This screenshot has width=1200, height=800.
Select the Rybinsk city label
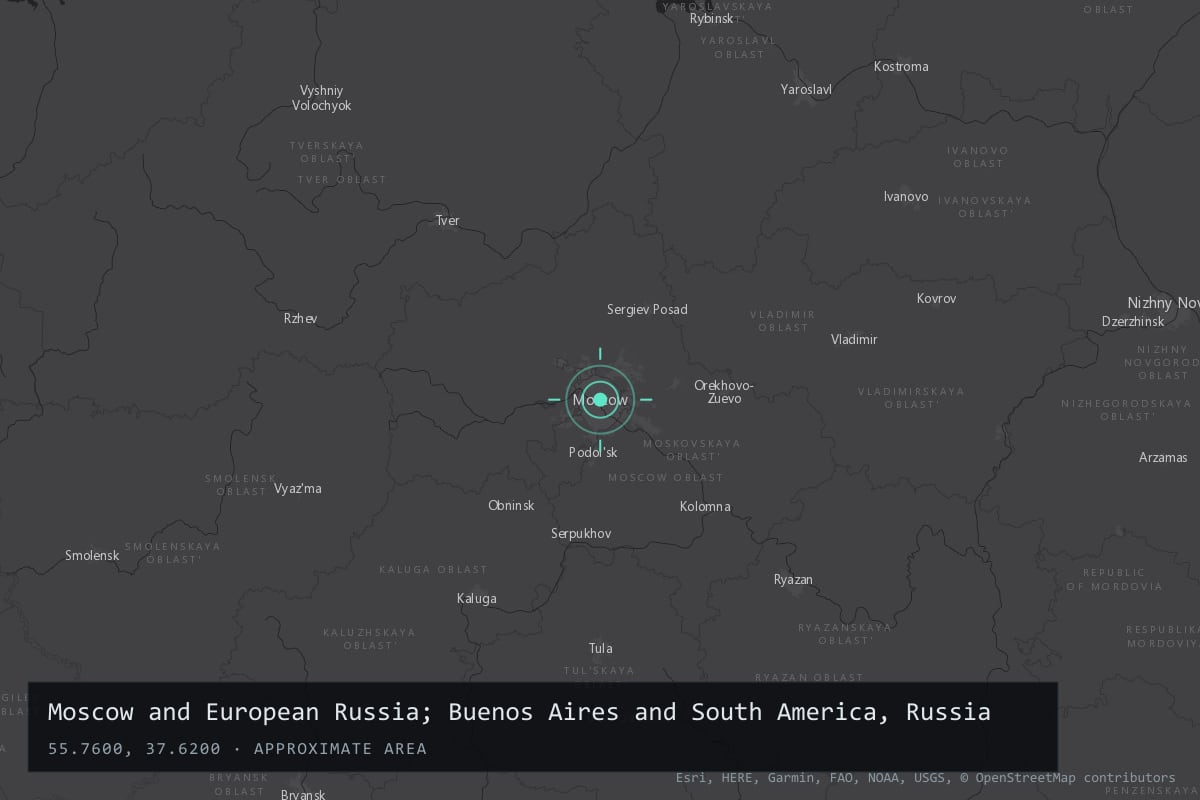[712, 18]
